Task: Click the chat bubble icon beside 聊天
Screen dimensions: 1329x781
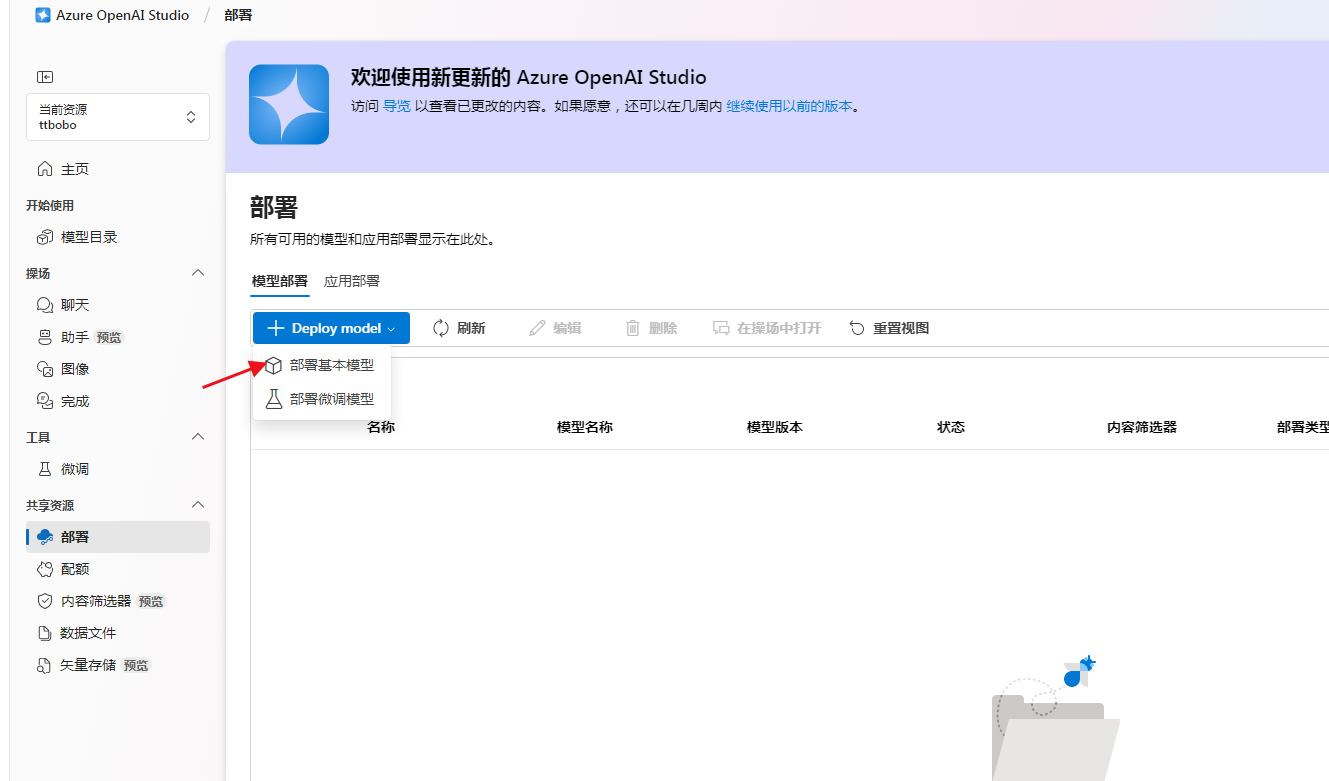Action: click(44, 305)
